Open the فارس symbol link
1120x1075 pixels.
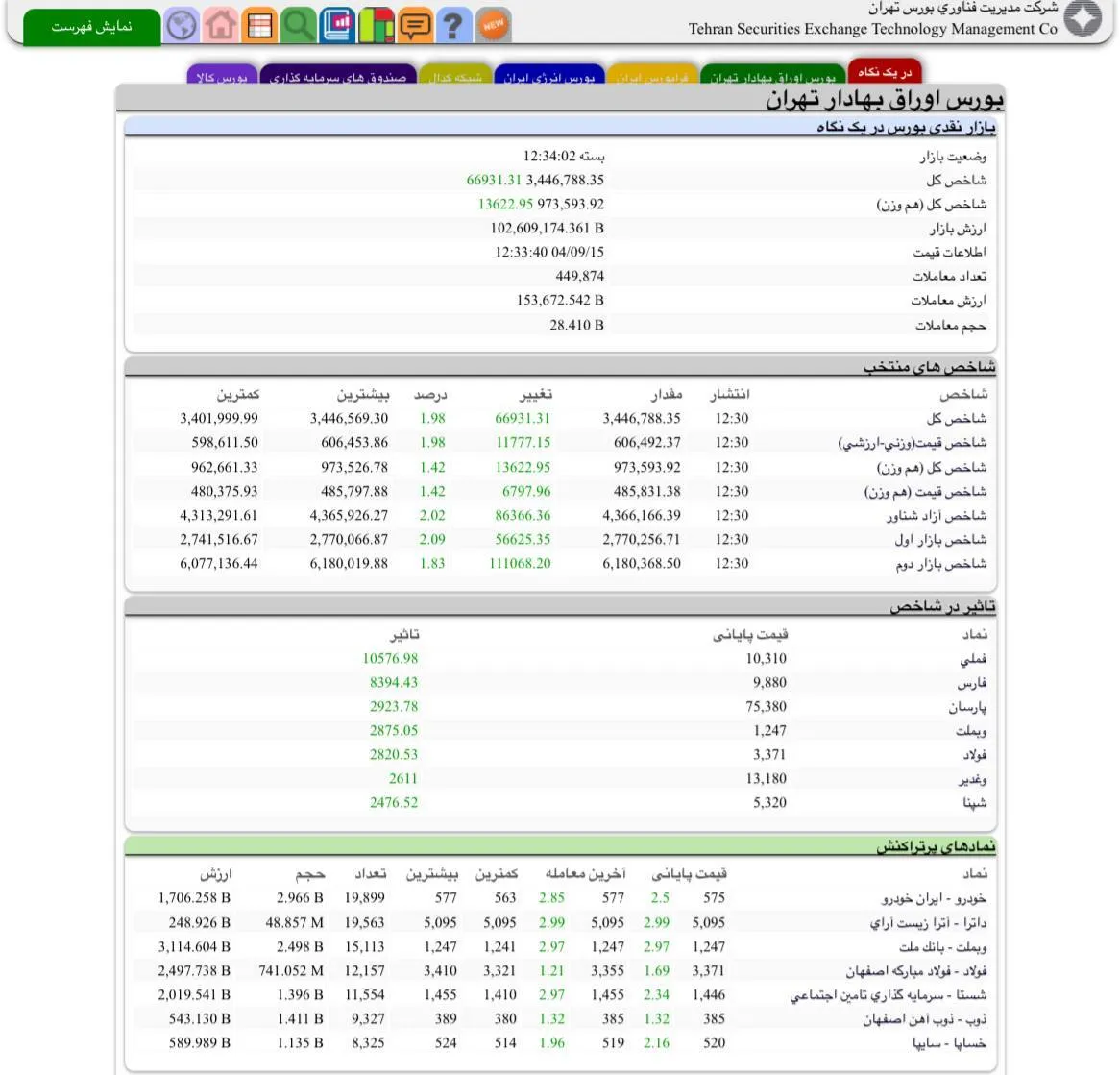(x=971, y=683)
